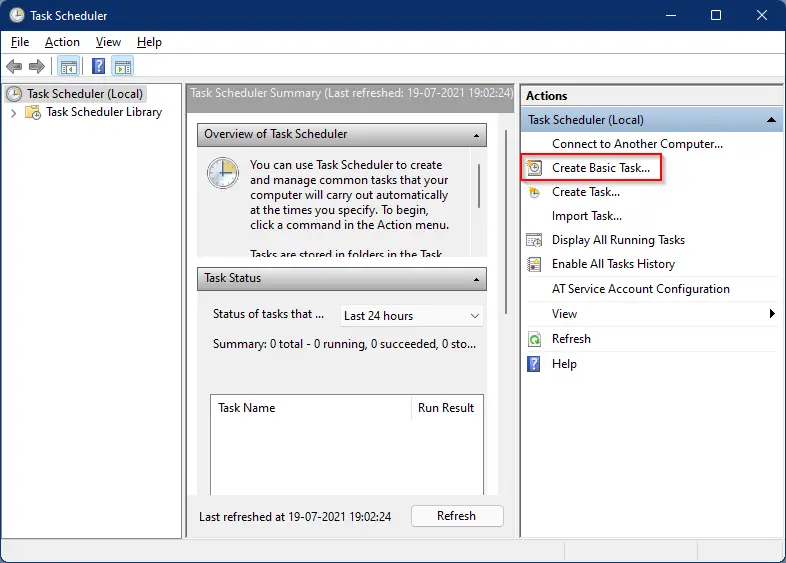Click Display All Running Tasks action

point(618,240)
